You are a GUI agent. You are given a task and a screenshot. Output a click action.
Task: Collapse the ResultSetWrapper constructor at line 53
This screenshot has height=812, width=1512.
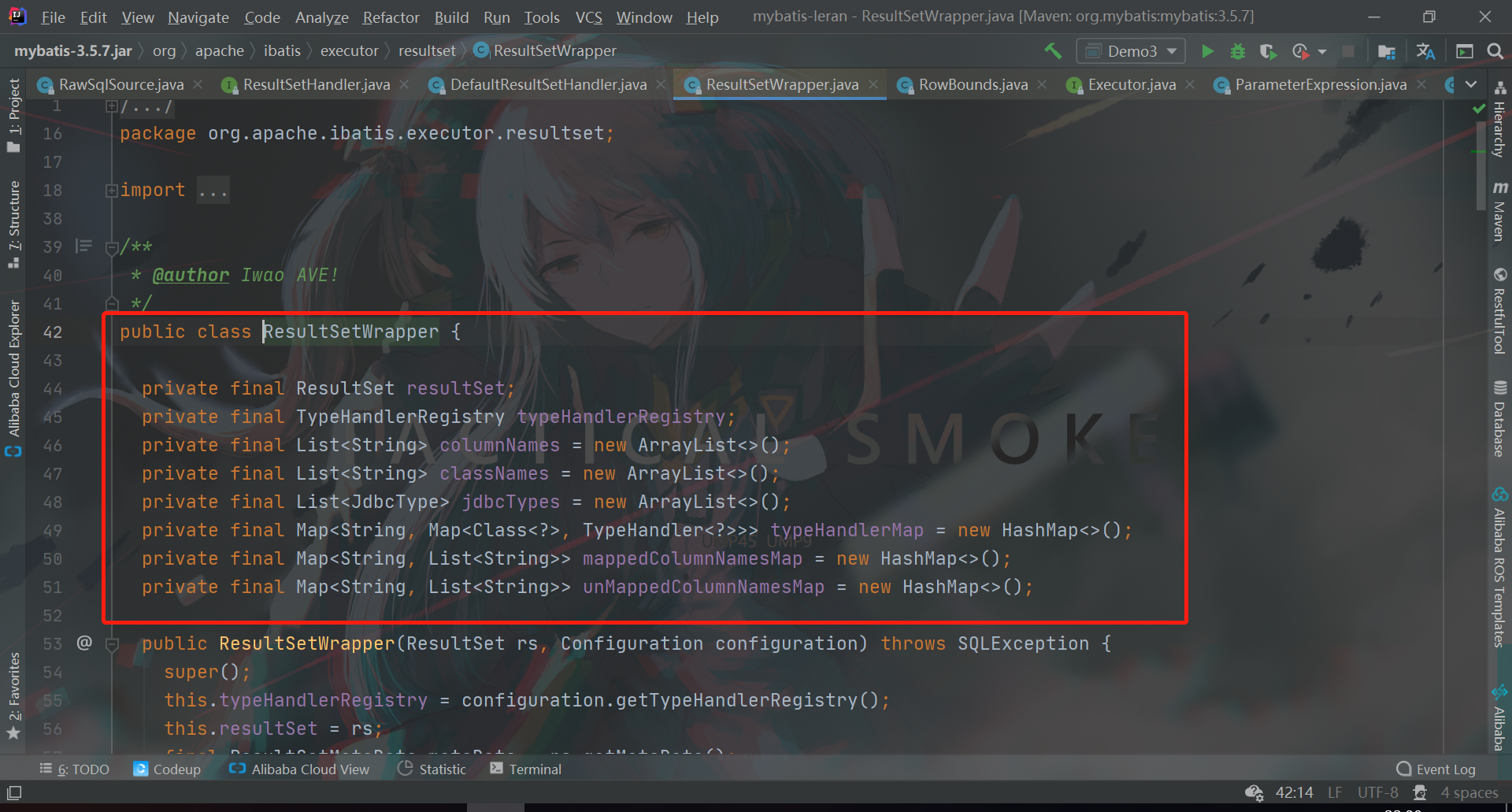(112, 645)
